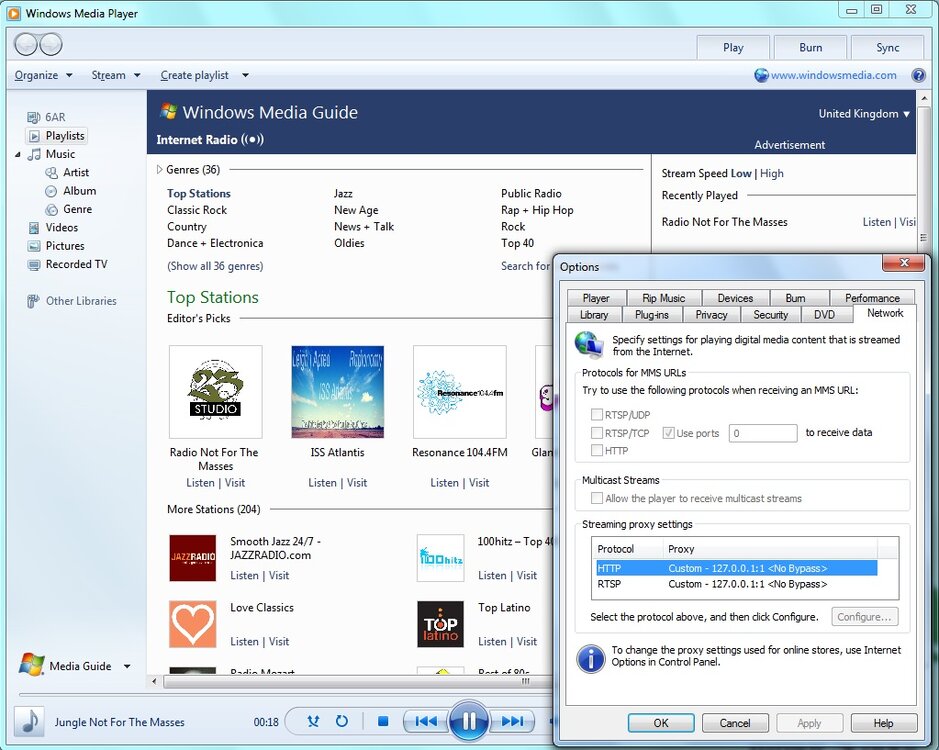Screen dimensions: 939x750
Task: Open the Stream dropdown menu
Action: (x=116, y=75)
